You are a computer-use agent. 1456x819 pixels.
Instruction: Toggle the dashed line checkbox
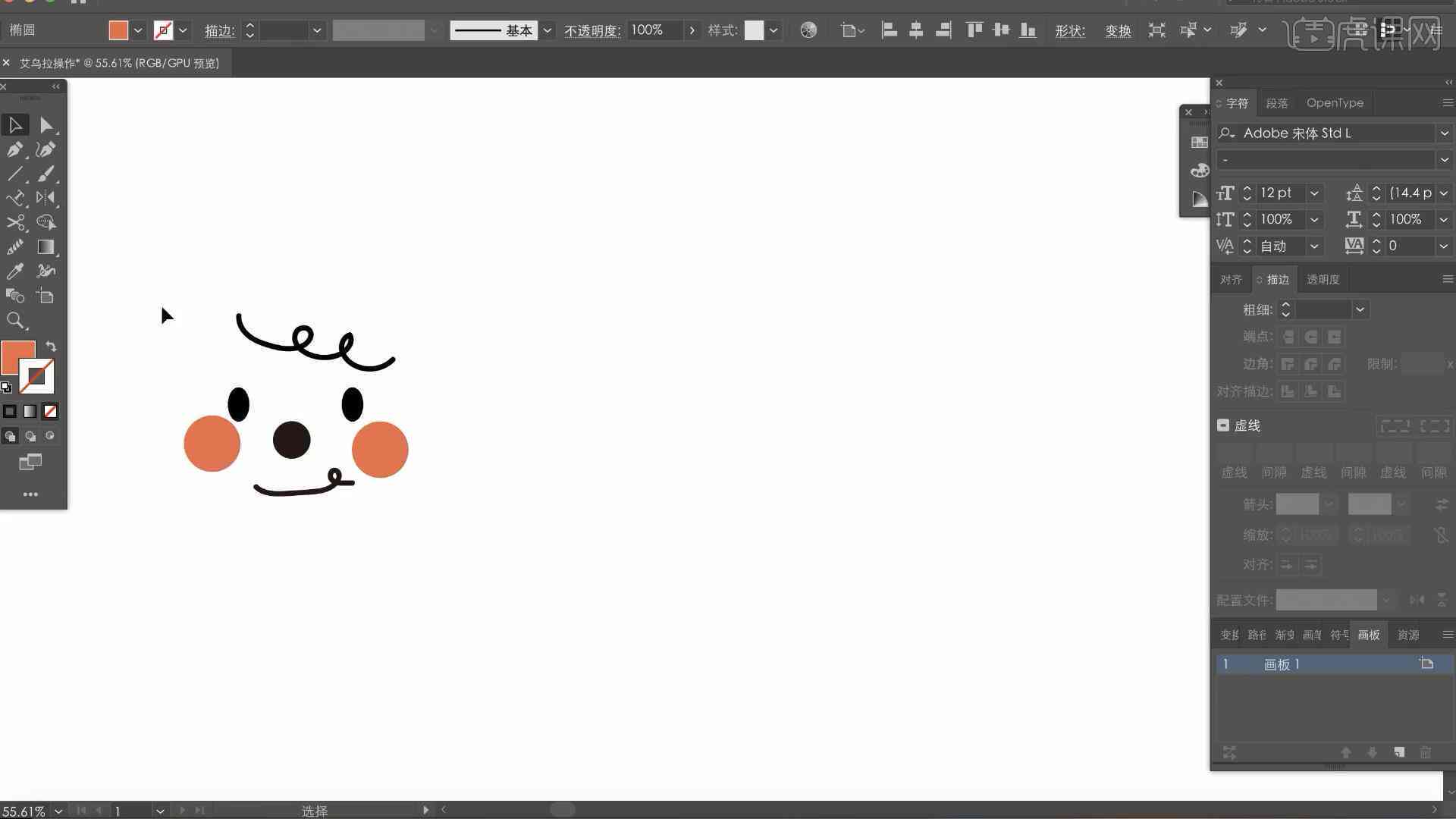coord(1222,425)
